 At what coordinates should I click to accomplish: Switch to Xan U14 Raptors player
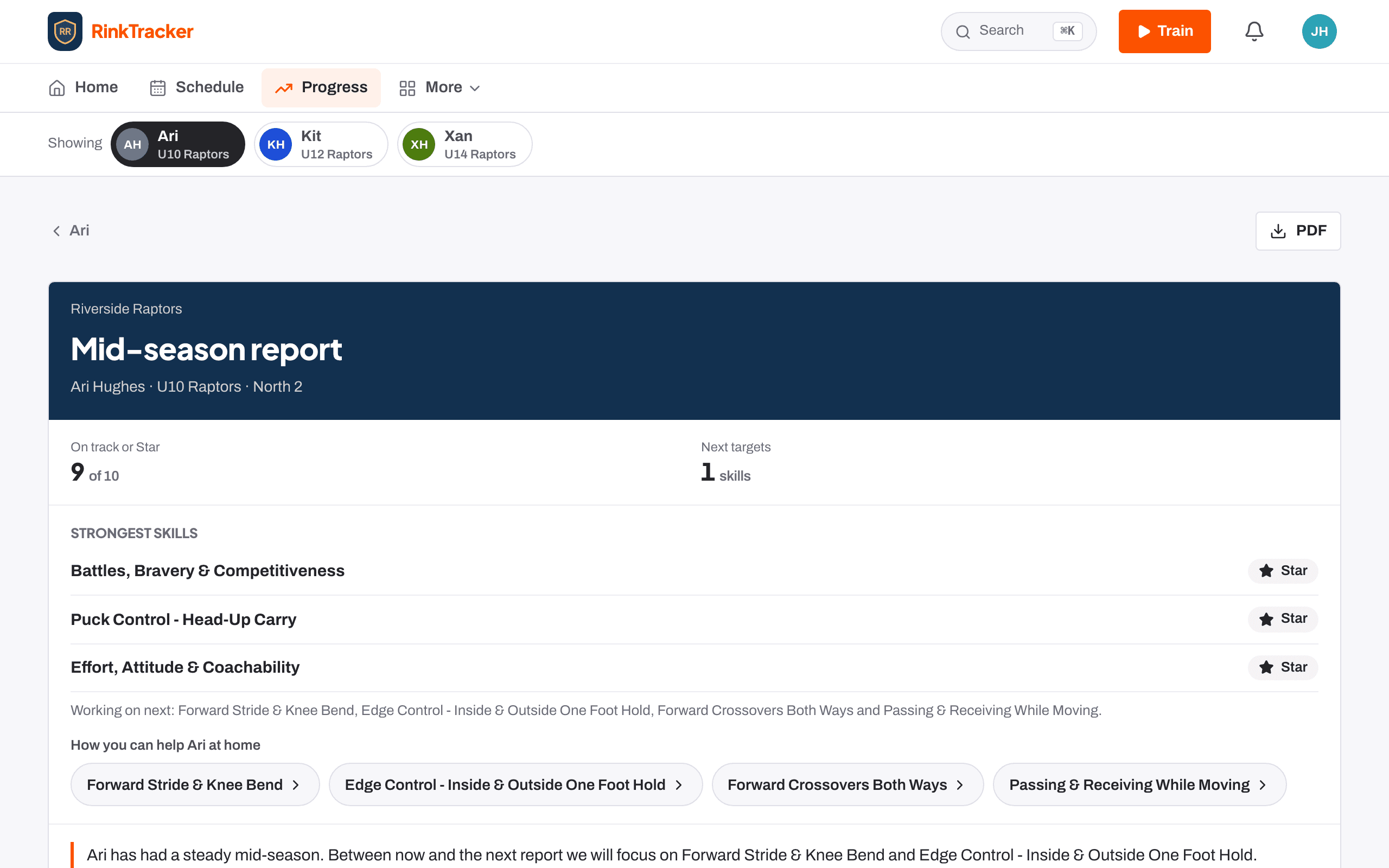[465, 144]
